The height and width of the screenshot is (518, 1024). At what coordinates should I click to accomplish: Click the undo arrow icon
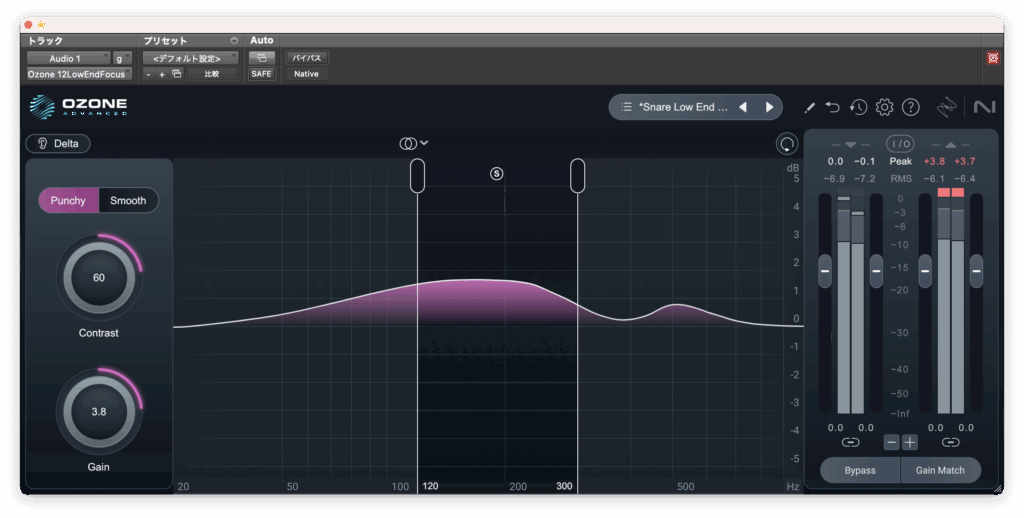click(833, 107)
